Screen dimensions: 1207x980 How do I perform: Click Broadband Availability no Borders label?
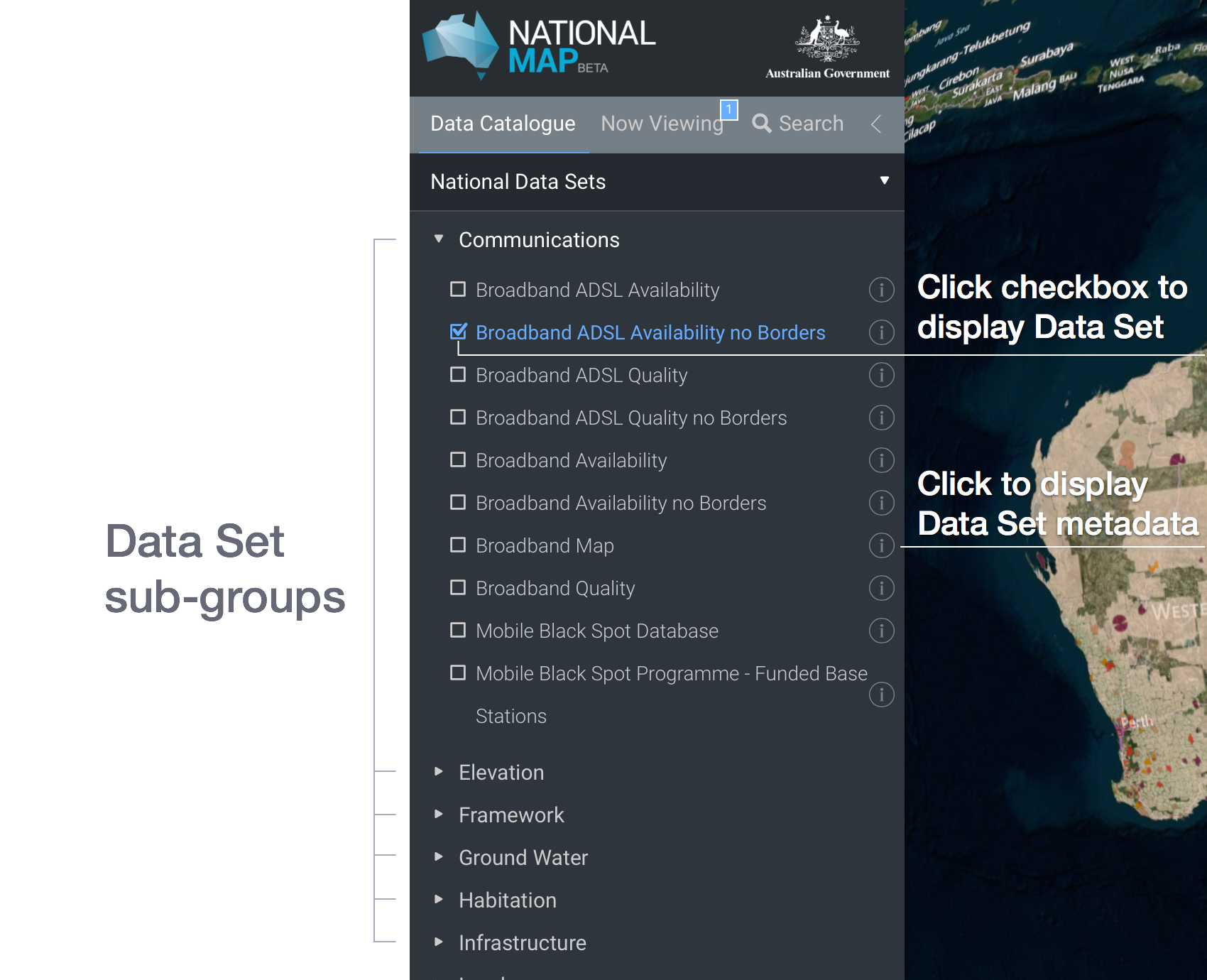tap(621, 503)
